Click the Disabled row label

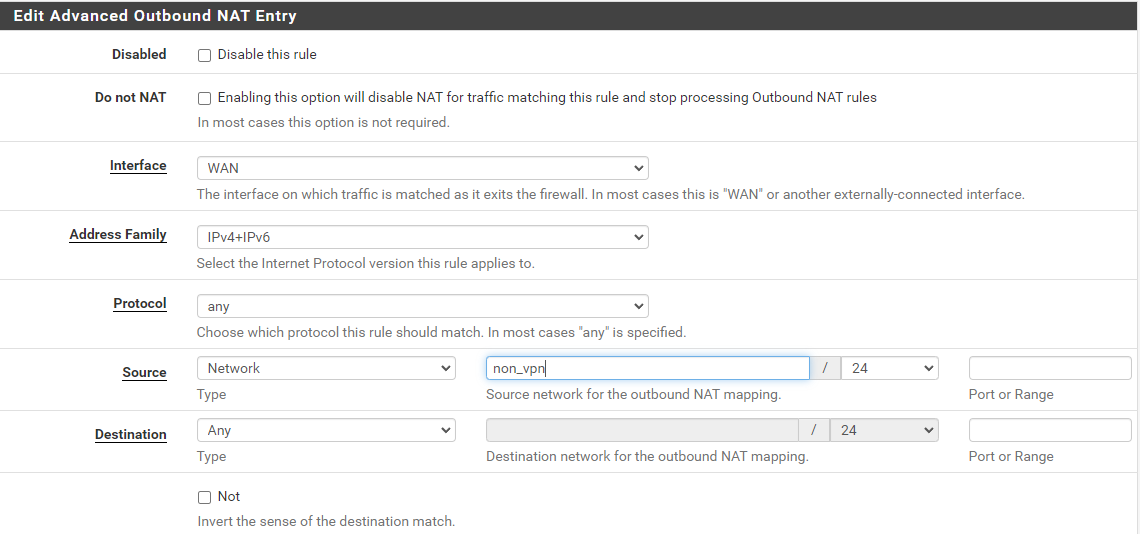point(139,54)
